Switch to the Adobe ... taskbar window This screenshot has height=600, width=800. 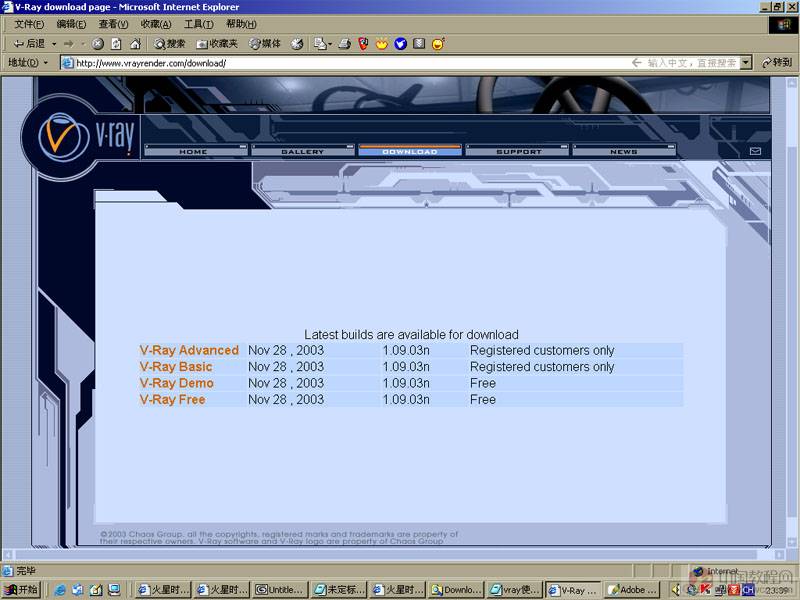(632, 590)
